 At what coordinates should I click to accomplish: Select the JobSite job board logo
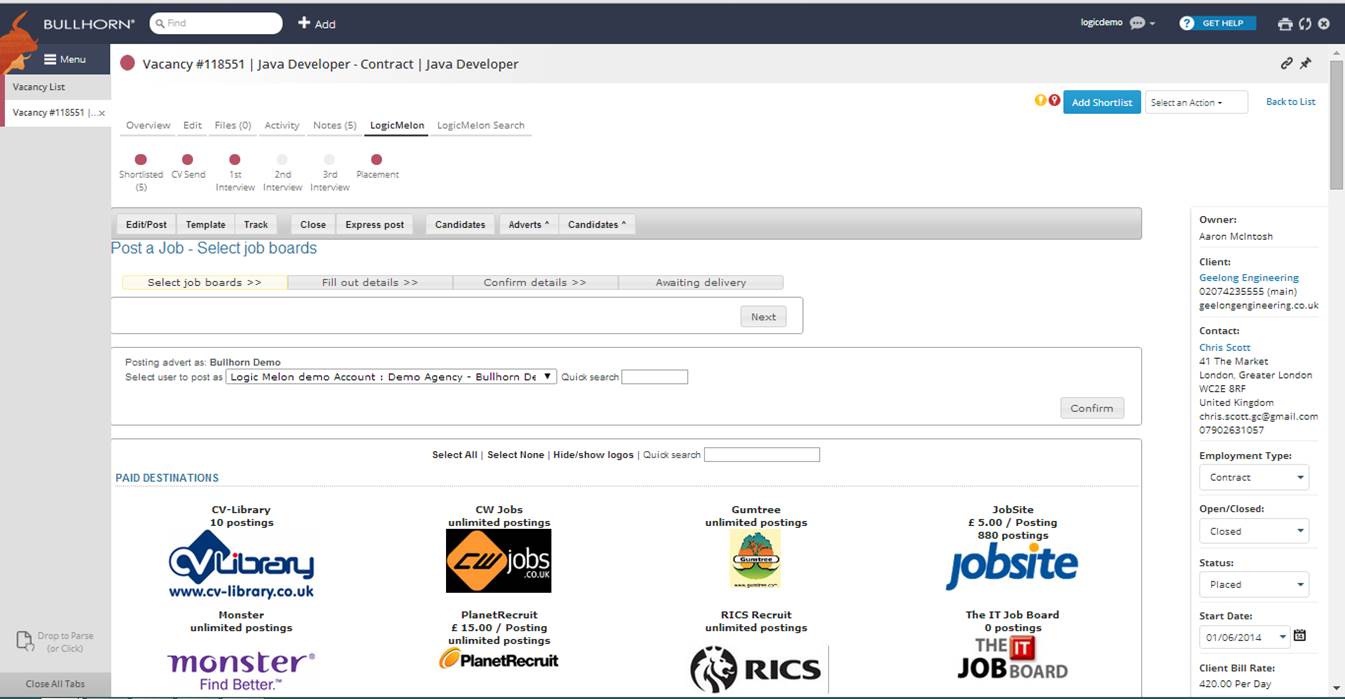pyautogui.click(x=1012, y=566)
